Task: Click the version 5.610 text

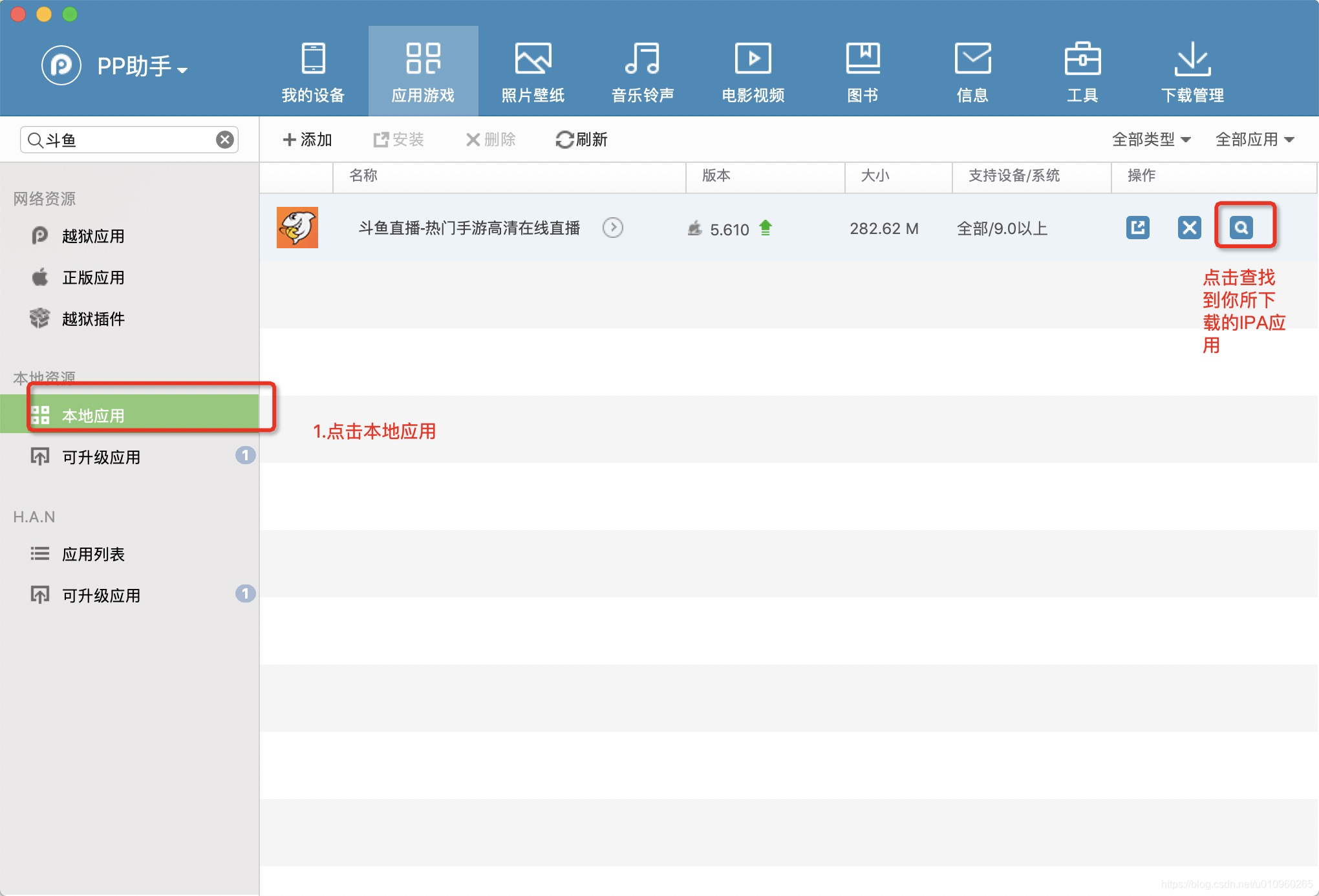Action: pos(729,229)
